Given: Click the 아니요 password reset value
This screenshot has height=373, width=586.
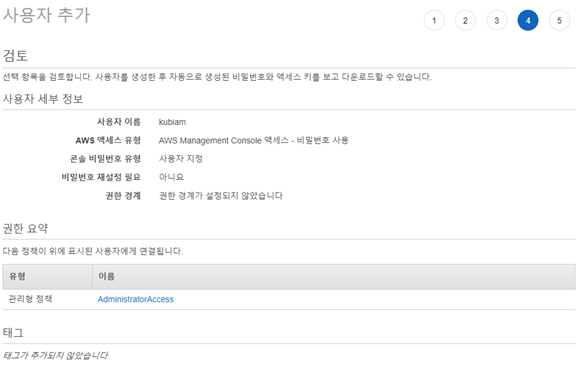Looking at the screenshot, I should [x=172, y=177].
